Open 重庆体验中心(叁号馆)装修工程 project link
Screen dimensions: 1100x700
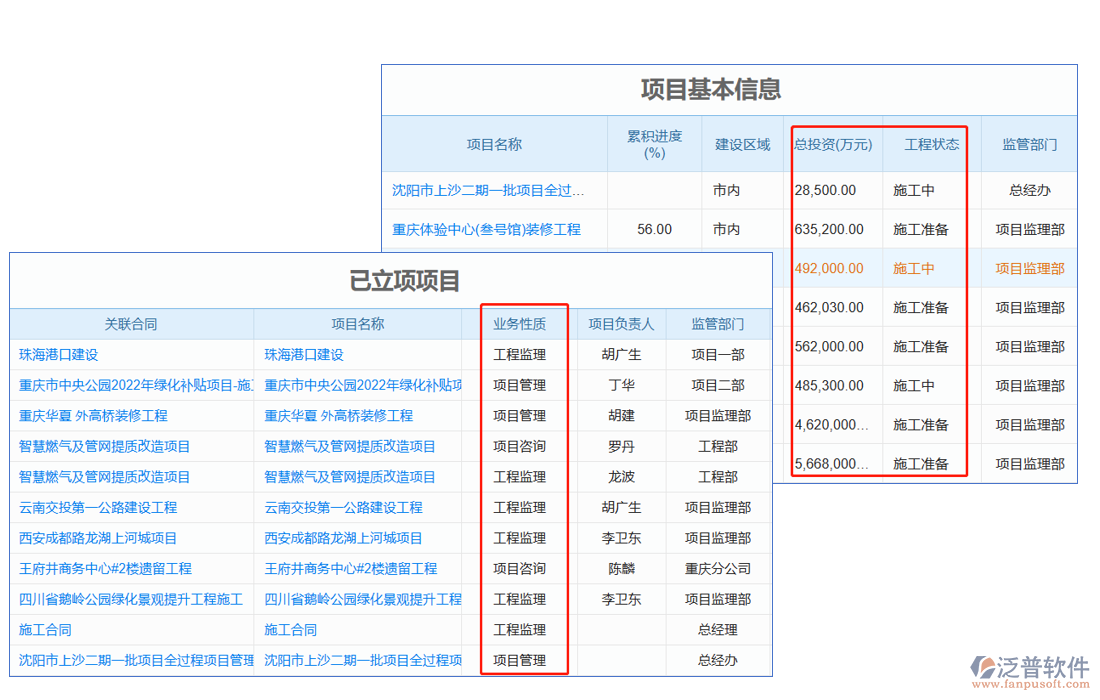[486, 229]
